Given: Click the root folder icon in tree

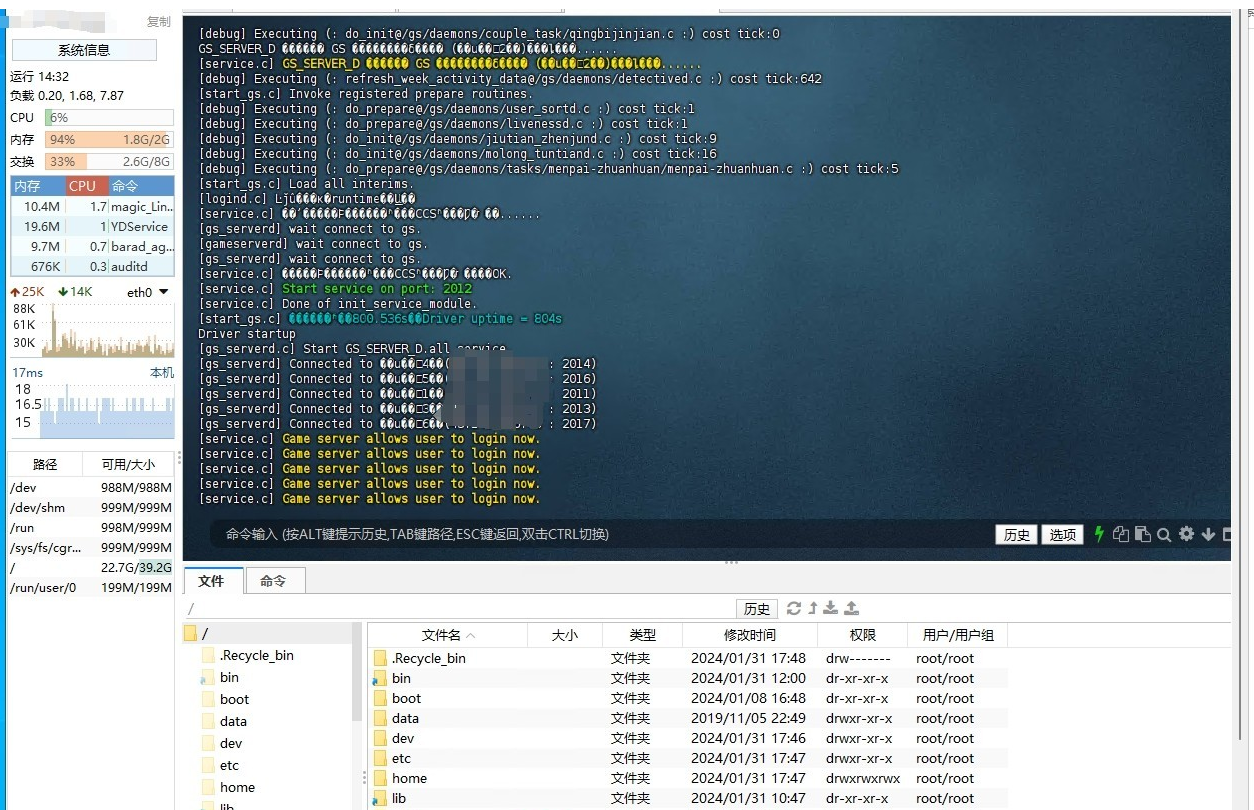Looking at the screenshot, I should pos(191,633).
